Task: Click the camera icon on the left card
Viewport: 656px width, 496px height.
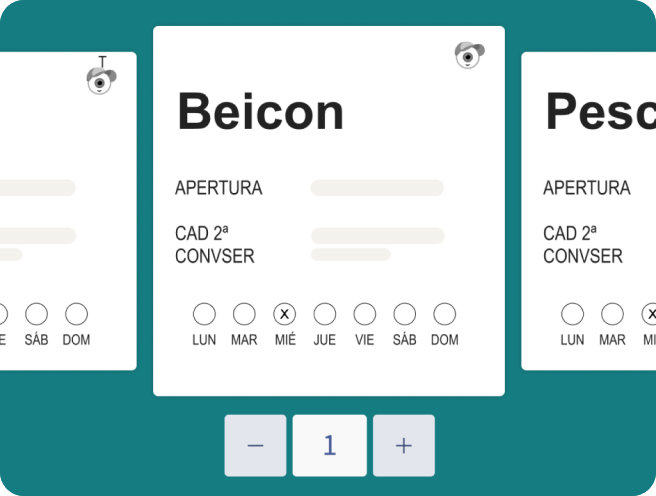Action: pyautogui.click(x=101, y=79)
